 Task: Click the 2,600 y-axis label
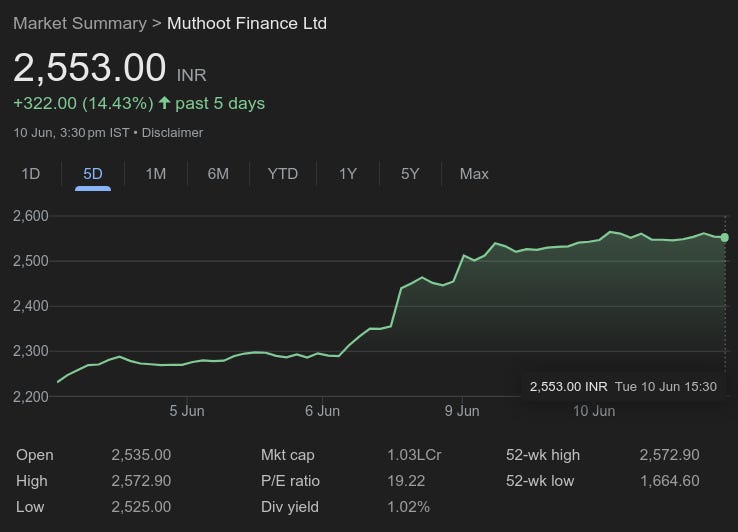click(x=31, y=216)
